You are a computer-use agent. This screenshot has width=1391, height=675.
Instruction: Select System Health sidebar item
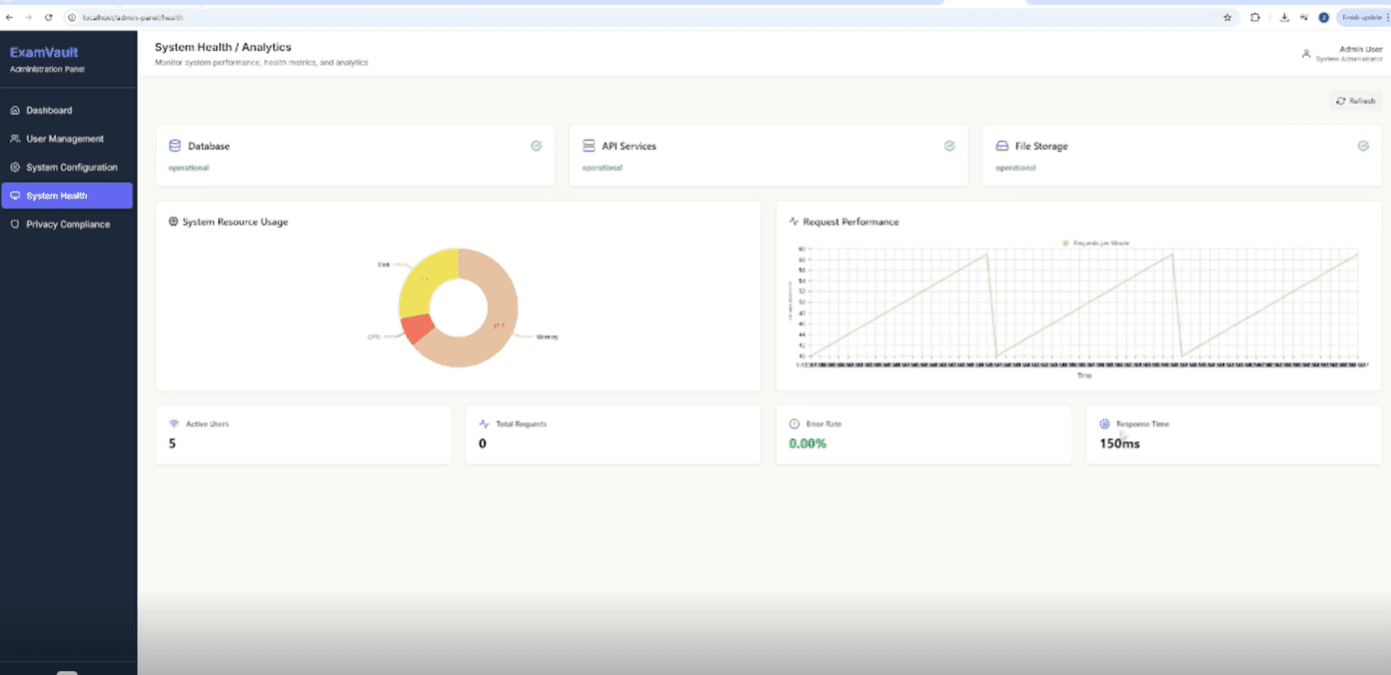tap(67, 196)
